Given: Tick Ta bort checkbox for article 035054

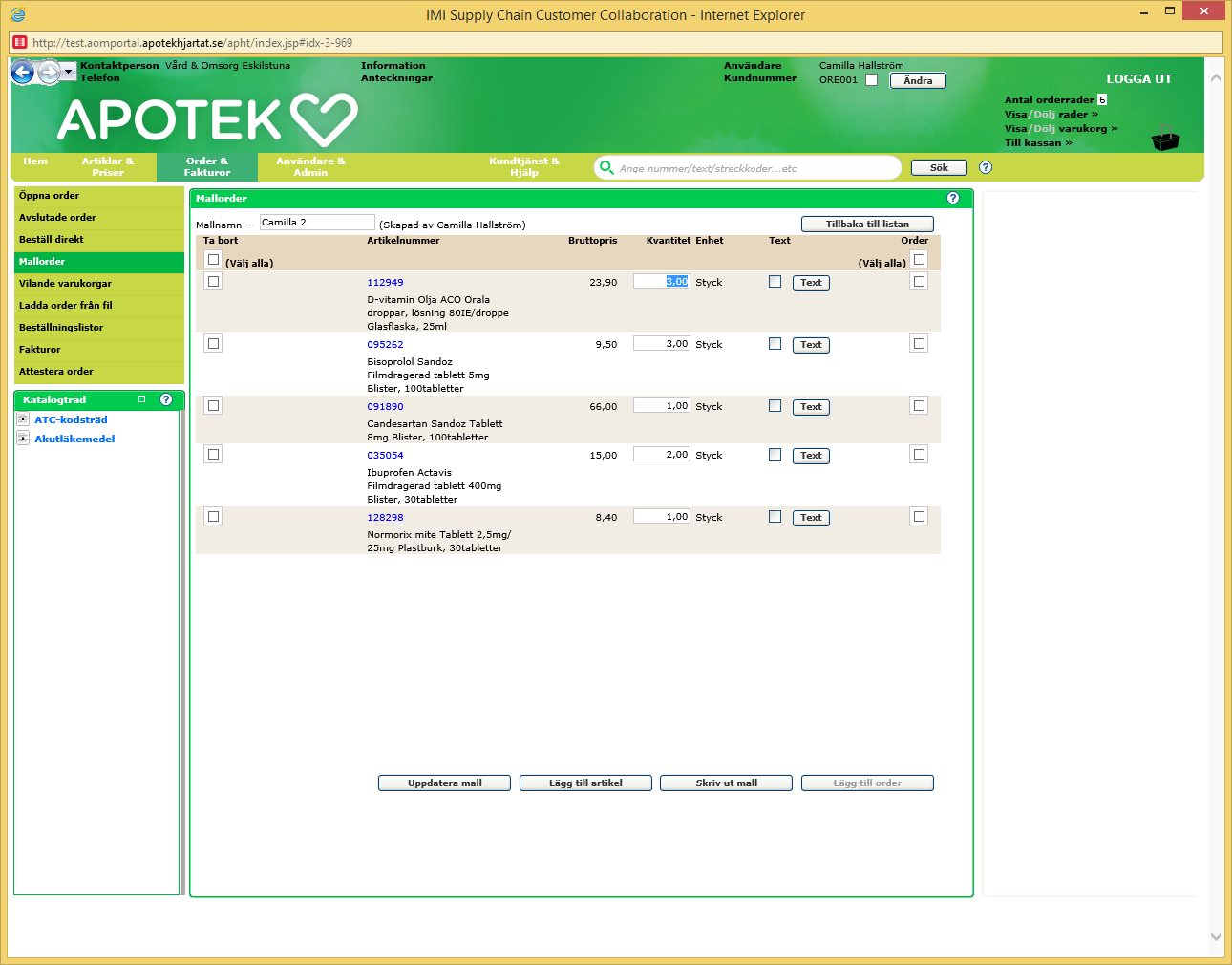Looking at the screenshot, I should tap(213, 454).
